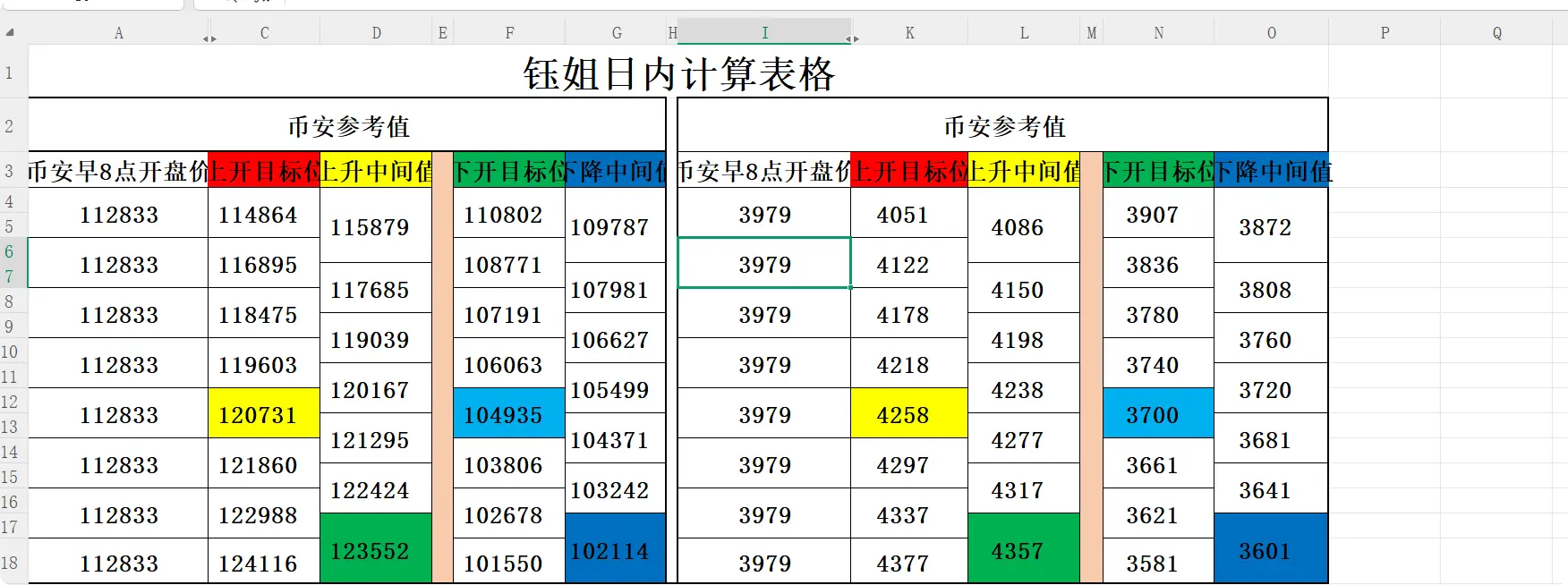This screenshot has height=585, width=1568.
Task: Select green cell 4357
Action: coord(1024,549)
